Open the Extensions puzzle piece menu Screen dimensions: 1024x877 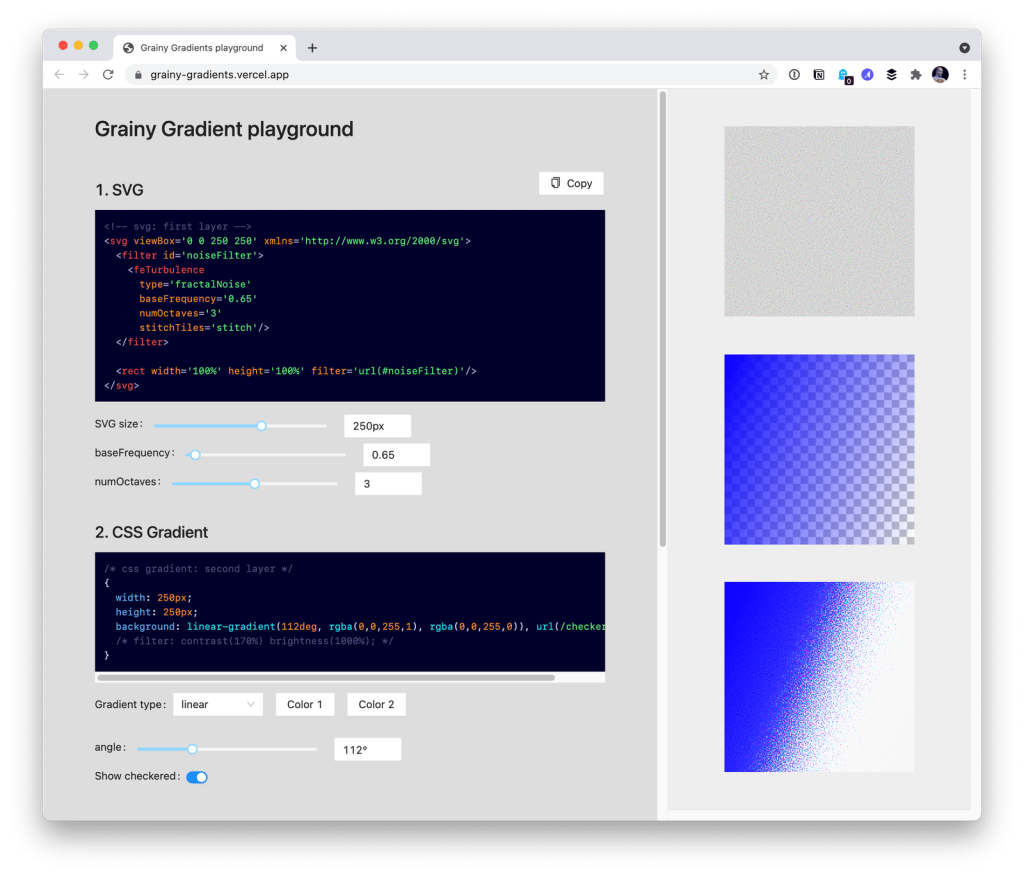pos(915,75)
